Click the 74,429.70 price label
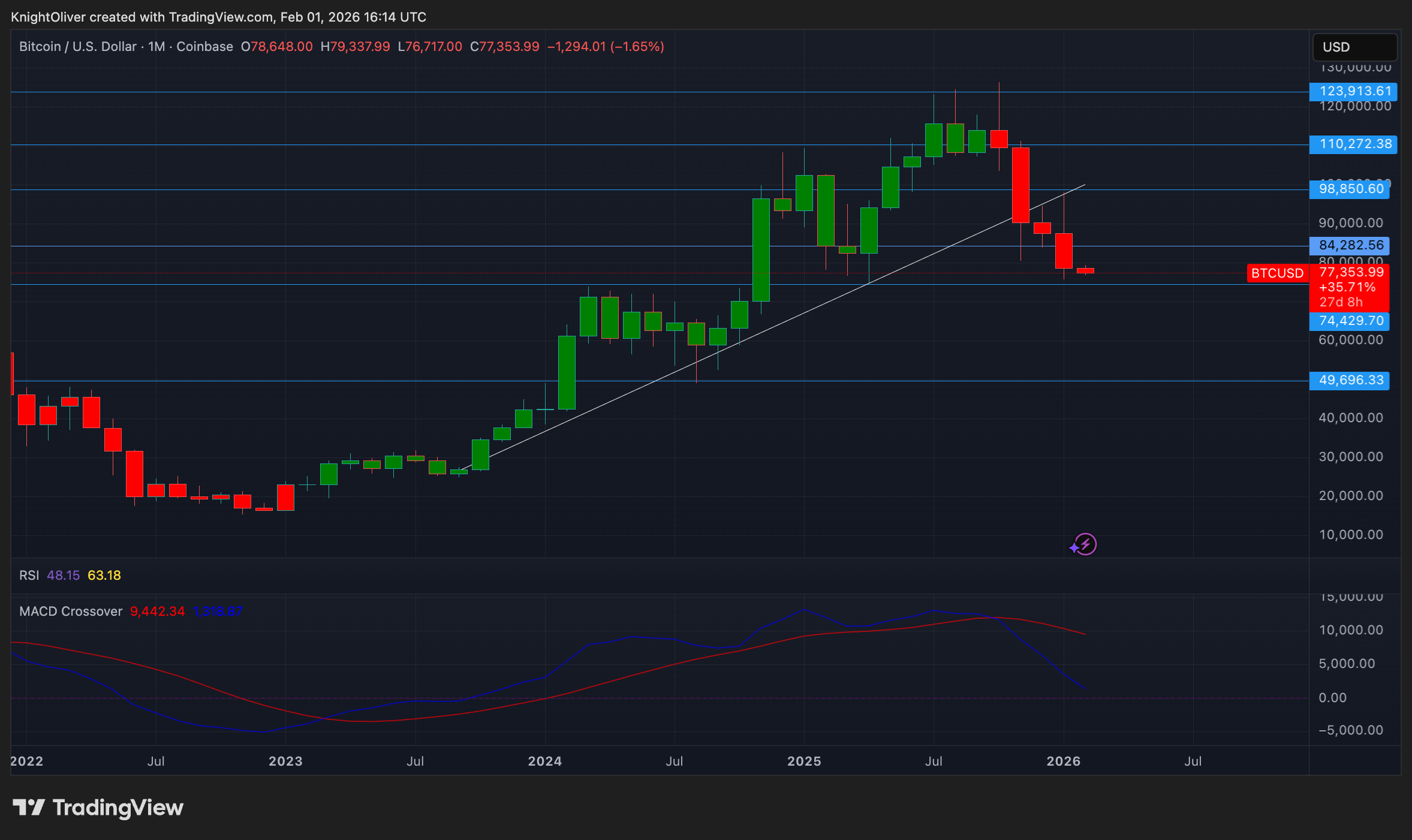The width and height of the screenshot is (1412, 840). click(1350, 321)
